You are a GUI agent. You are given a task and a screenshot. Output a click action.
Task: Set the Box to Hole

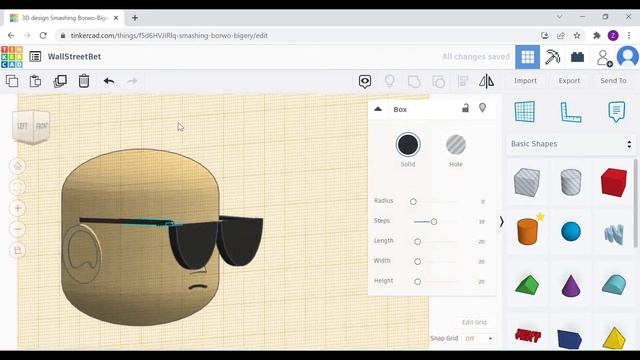[x=456, y=145]
